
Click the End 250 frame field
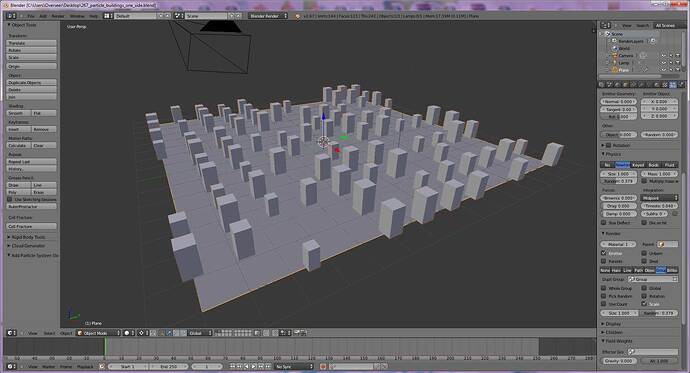169,366
